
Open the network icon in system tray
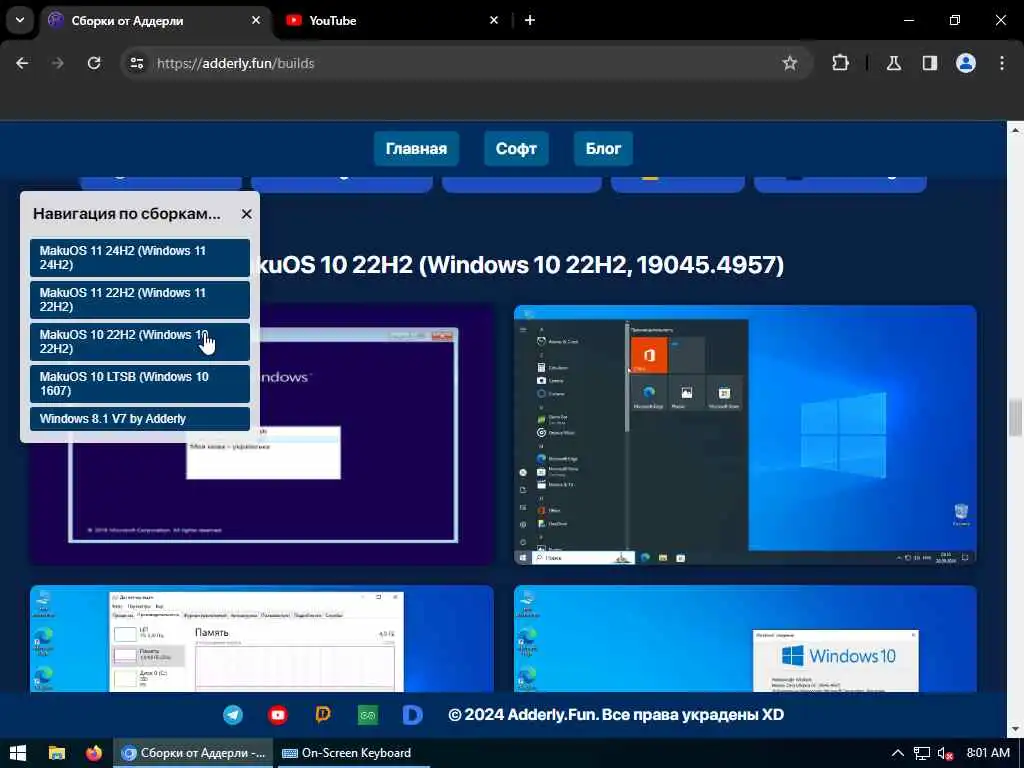pos(921,753)
